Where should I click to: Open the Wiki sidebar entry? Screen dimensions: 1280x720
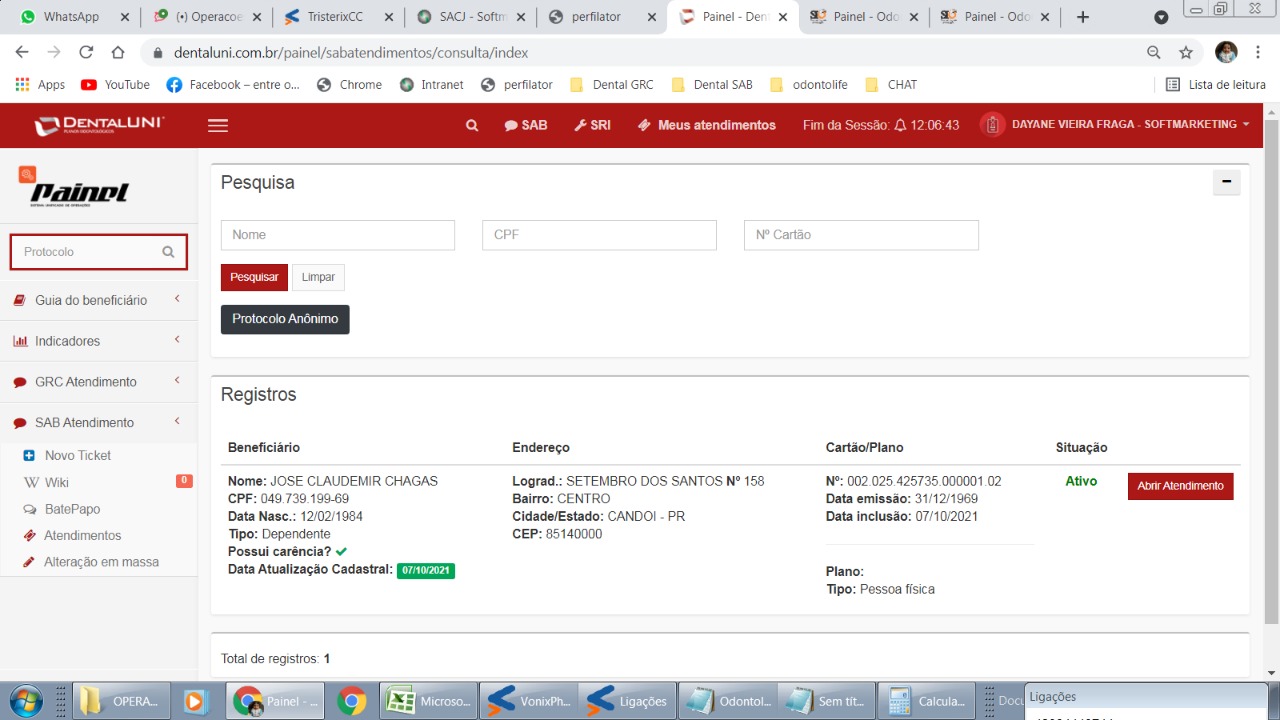(57, 482)
